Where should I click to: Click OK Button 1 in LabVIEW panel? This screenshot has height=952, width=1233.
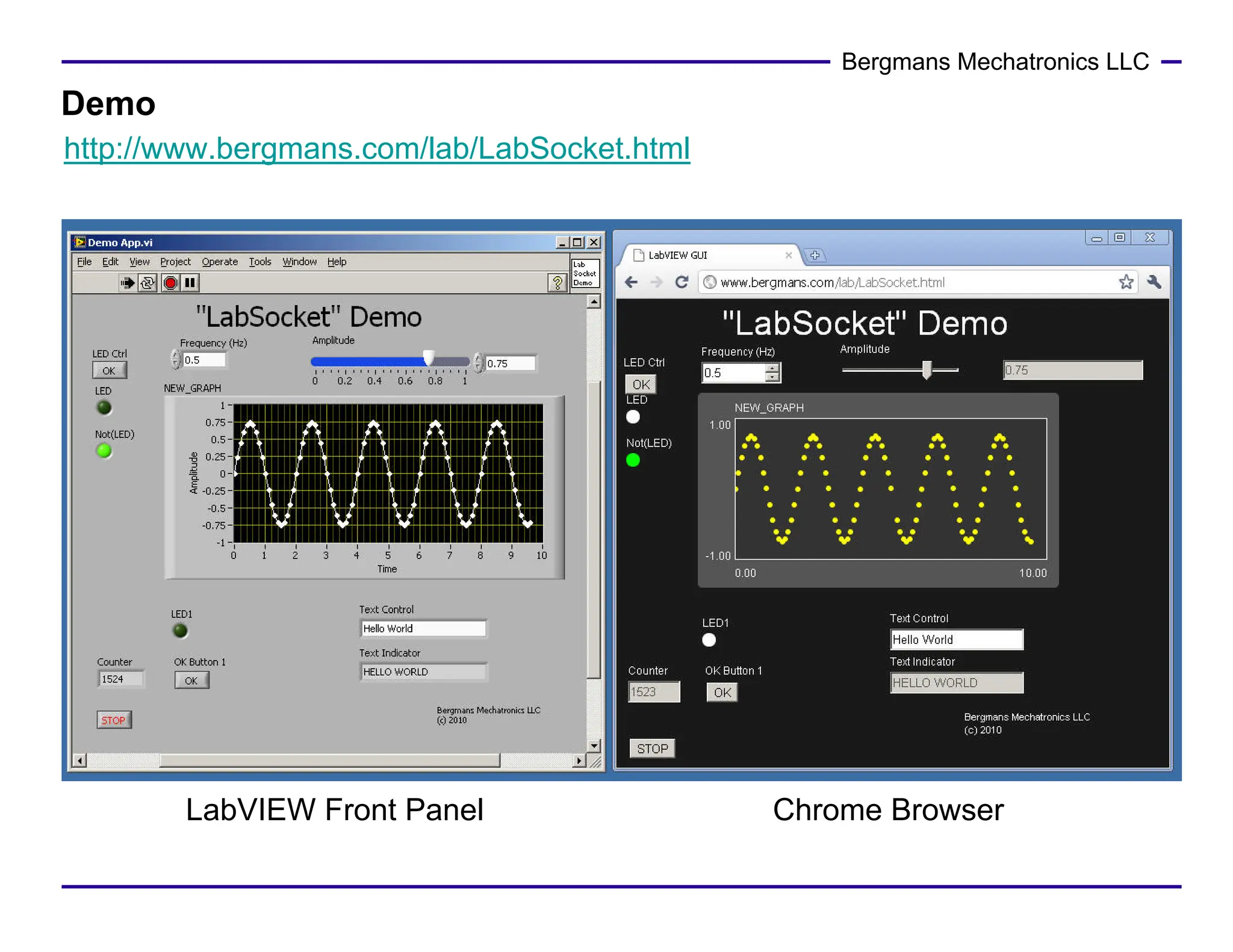tap(191, 681)
